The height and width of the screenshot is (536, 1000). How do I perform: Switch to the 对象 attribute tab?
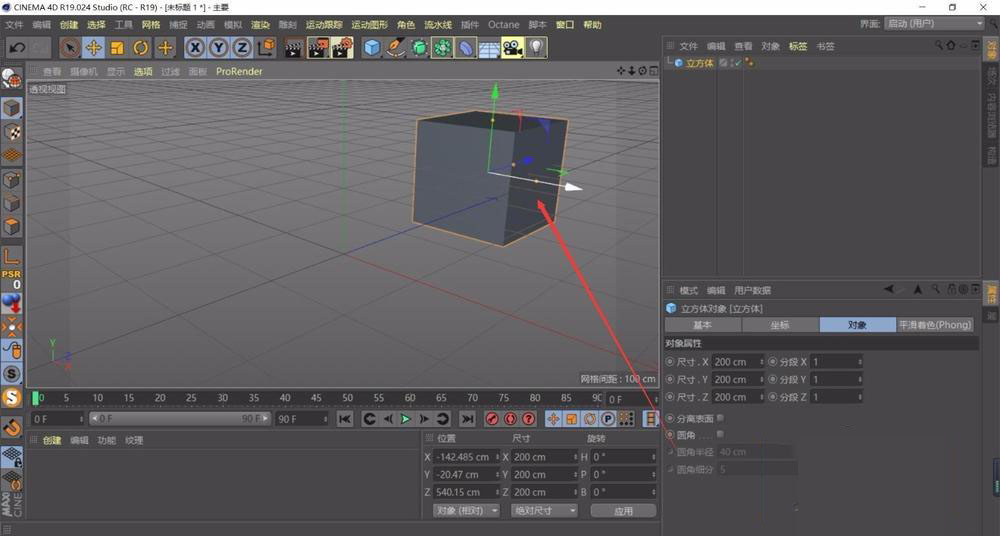858,325
